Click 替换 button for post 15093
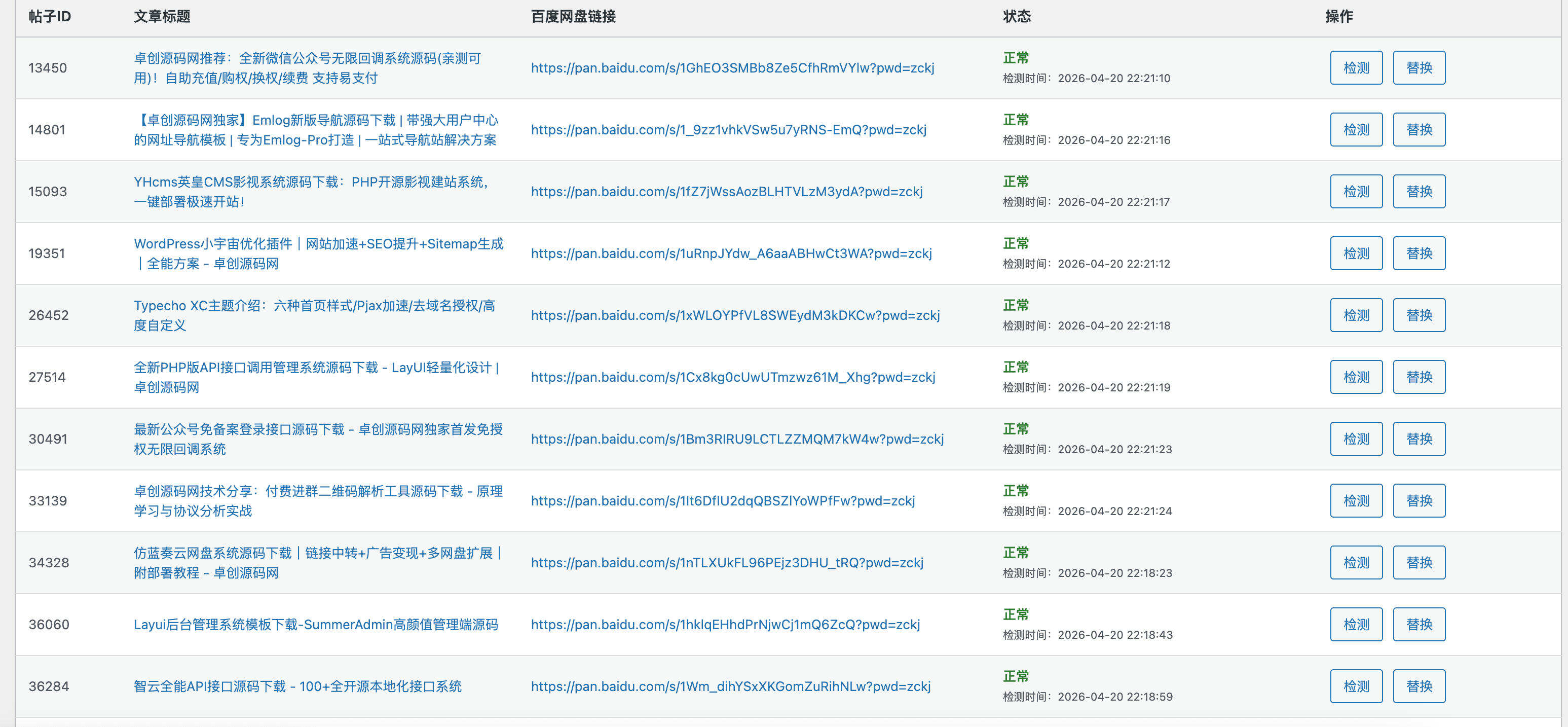 pyautogui.click(x=1419, y=191)
